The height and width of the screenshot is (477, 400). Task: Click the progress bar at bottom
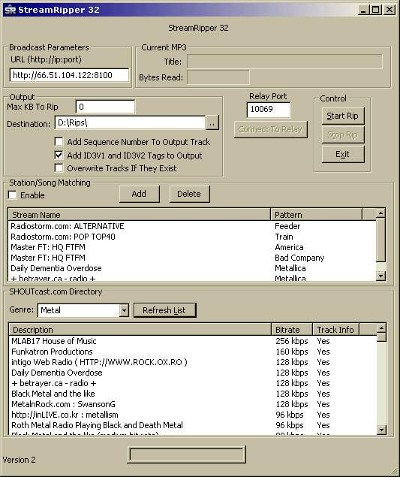click(x=186, y=455)
